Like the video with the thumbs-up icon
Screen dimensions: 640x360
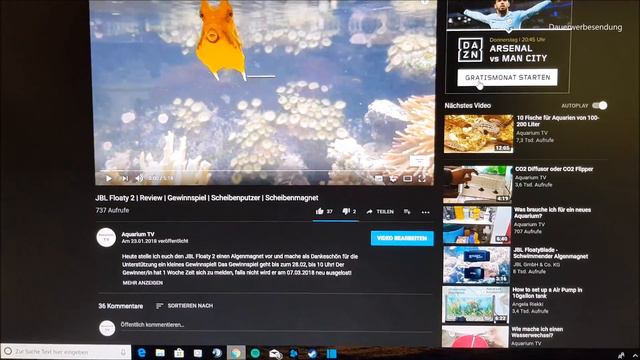[320, 211]
